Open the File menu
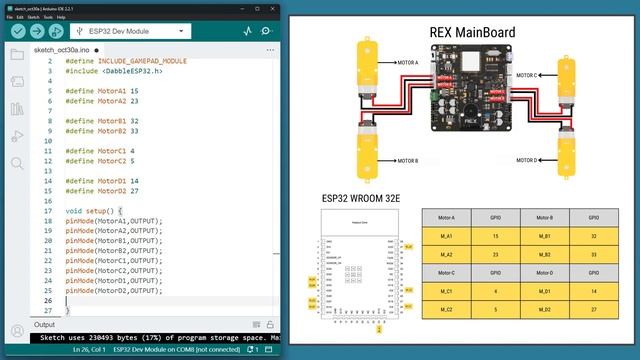 9,17
